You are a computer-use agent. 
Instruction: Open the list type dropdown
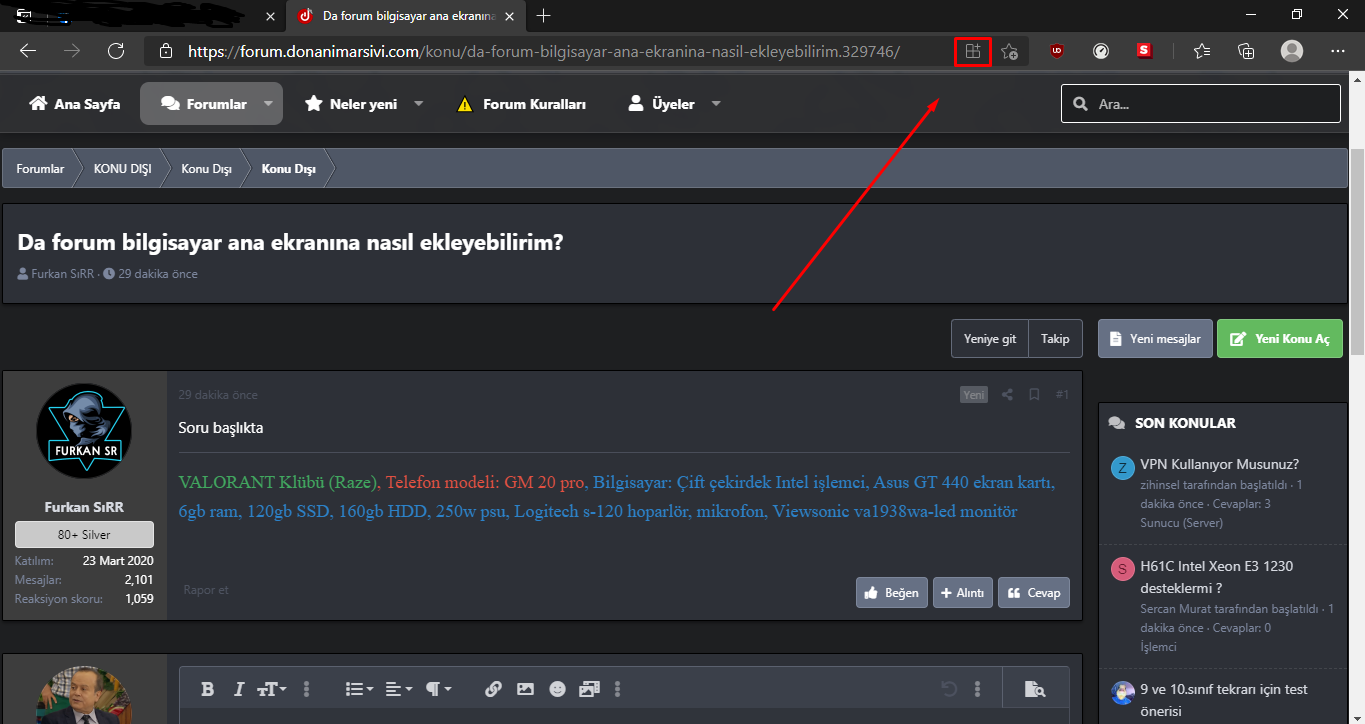(359, 689)
